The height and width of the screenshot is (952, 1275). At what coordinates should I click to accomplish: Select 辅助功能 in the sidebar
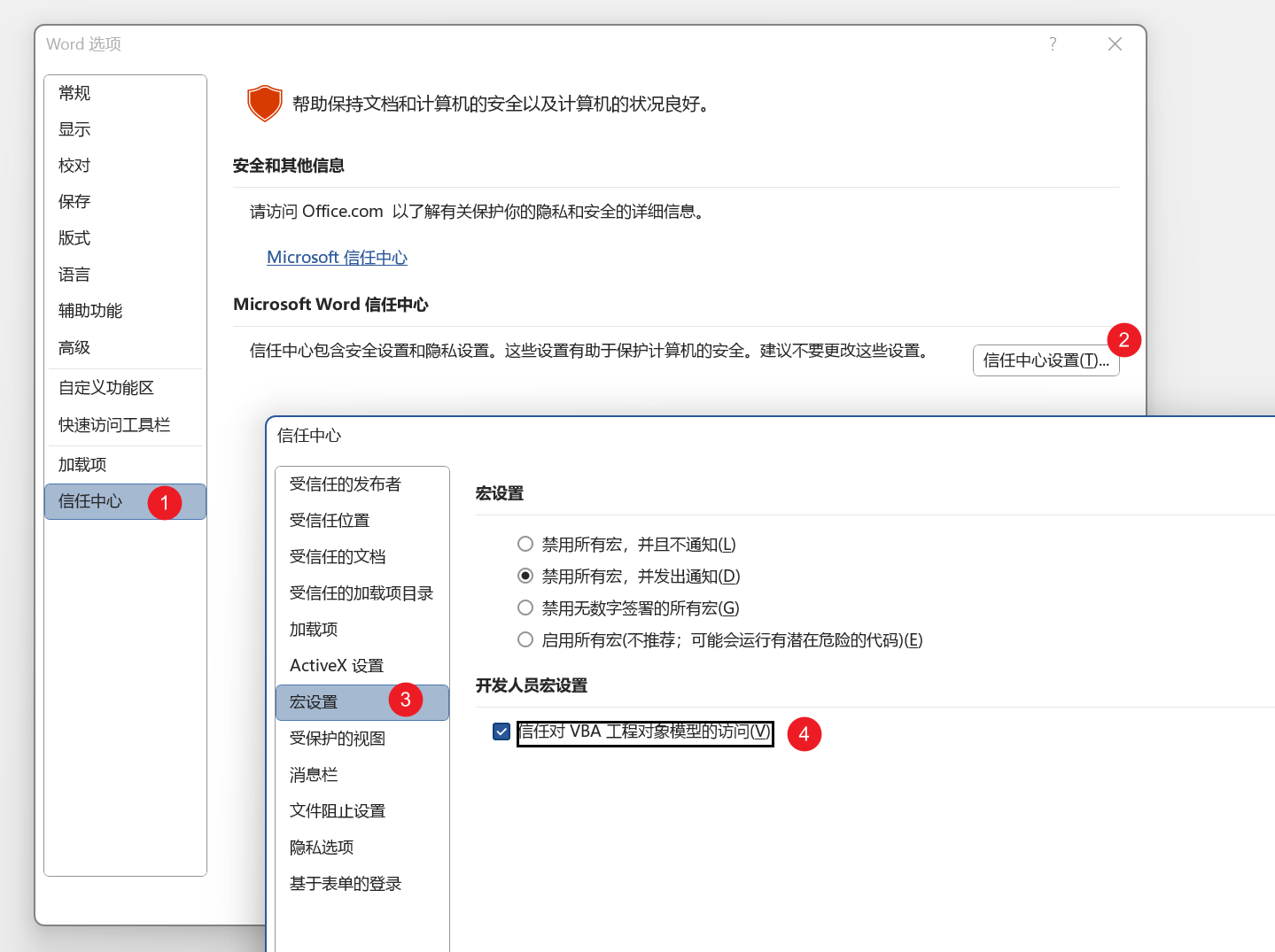(125, 311)
